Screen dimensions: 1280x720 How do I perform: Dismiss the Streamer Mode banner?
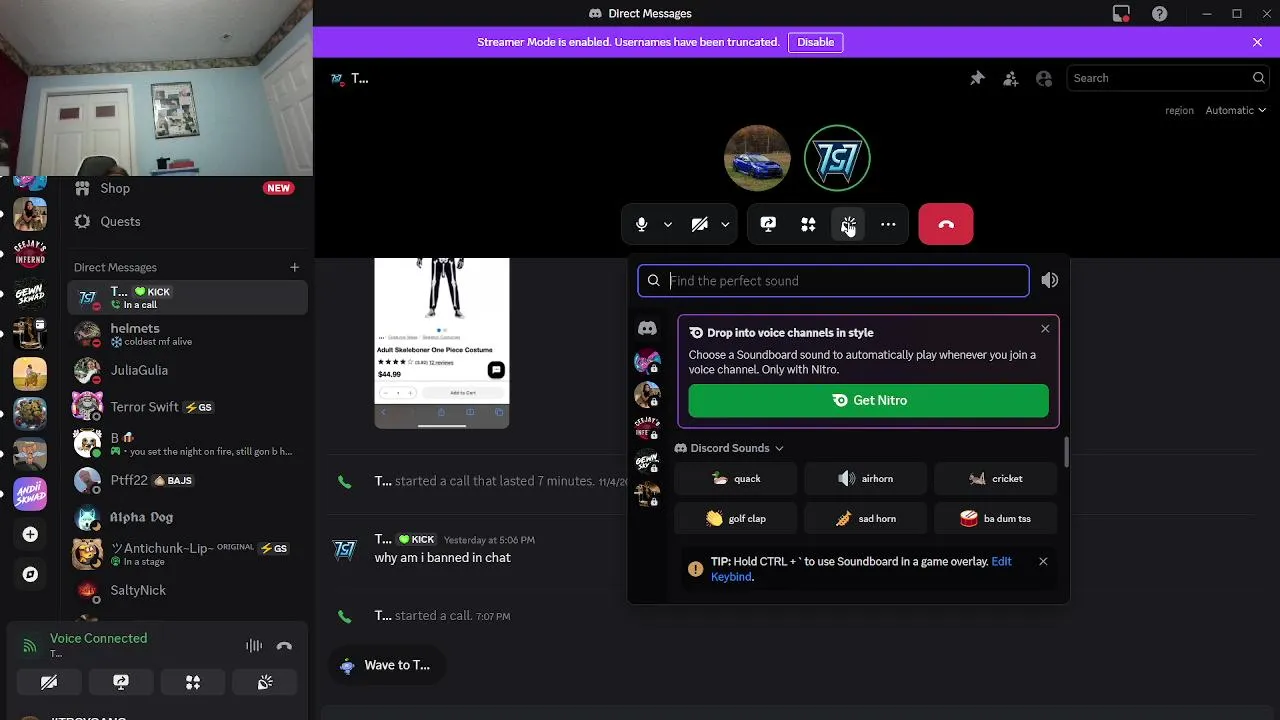1257,42
